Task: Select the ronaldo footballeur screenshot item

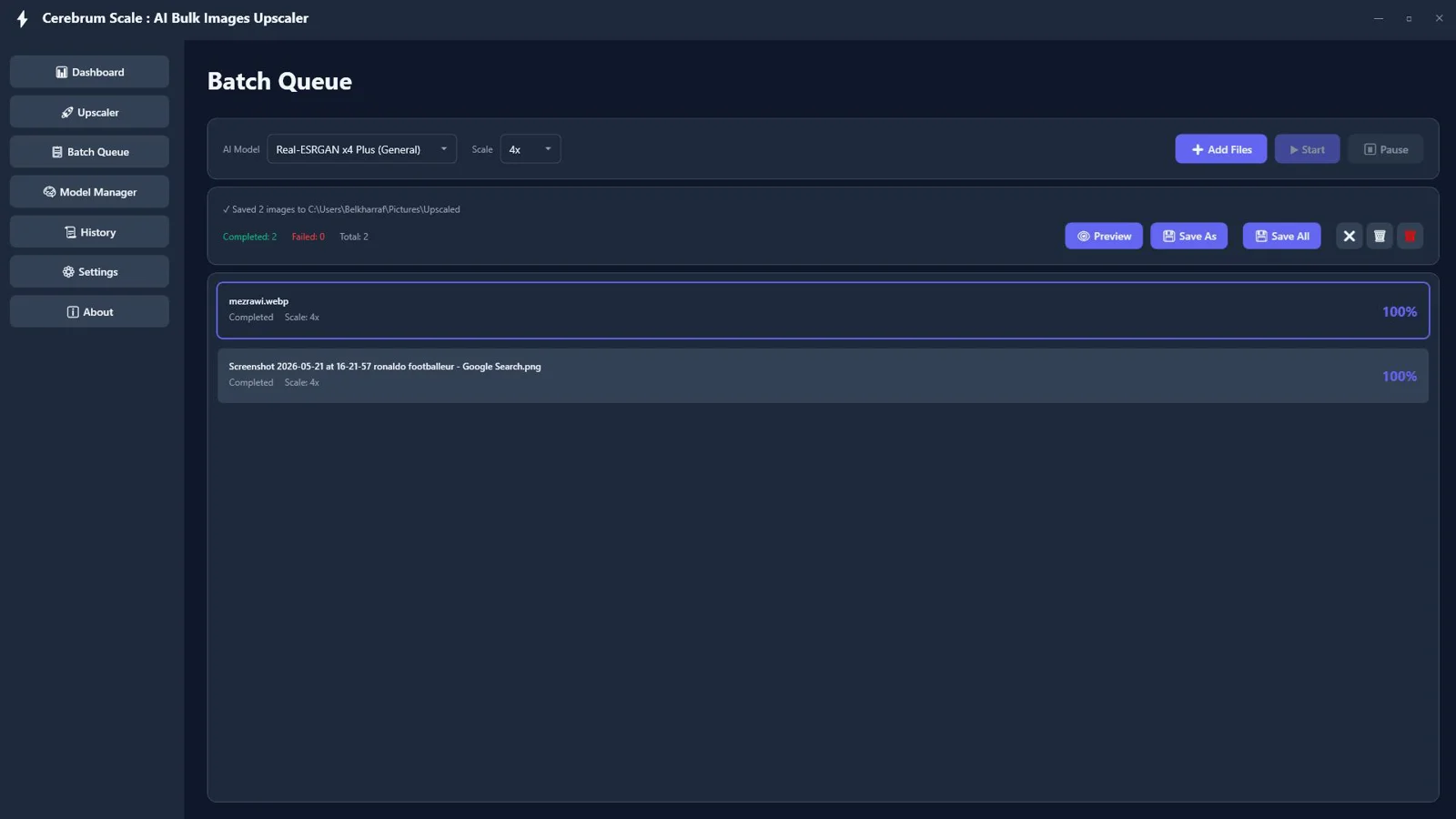Action: click(823, 375)
